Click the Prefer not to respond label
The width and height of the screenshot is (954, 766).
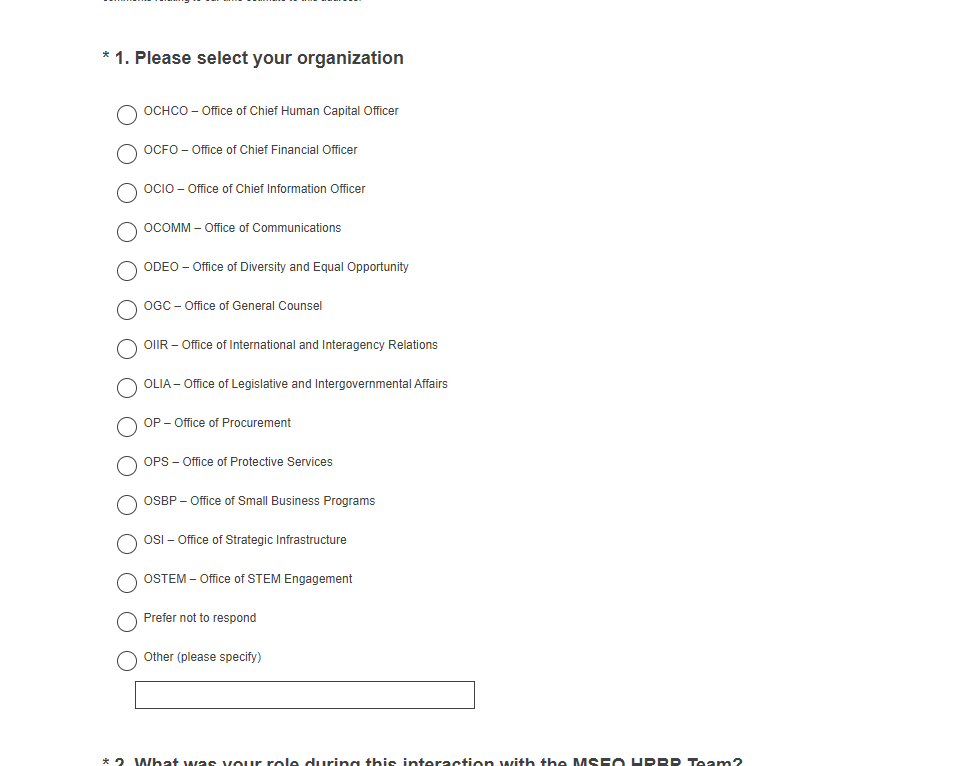[200, 618]
